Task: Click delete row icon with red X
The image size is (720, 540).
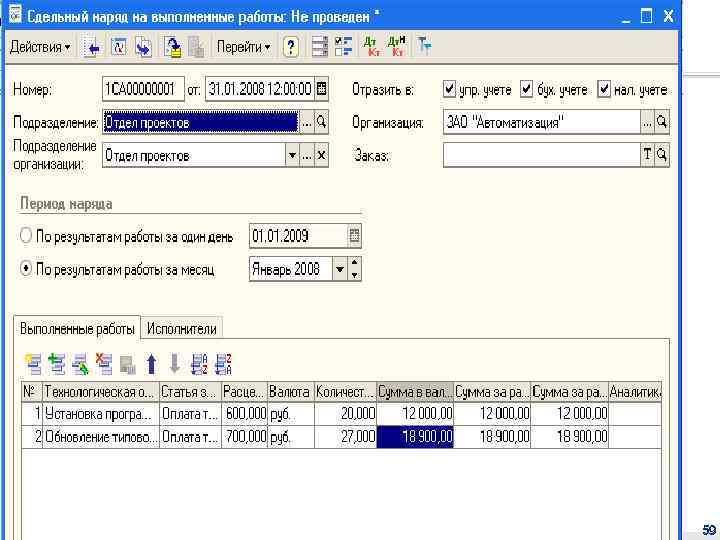Action: (104, 364)
